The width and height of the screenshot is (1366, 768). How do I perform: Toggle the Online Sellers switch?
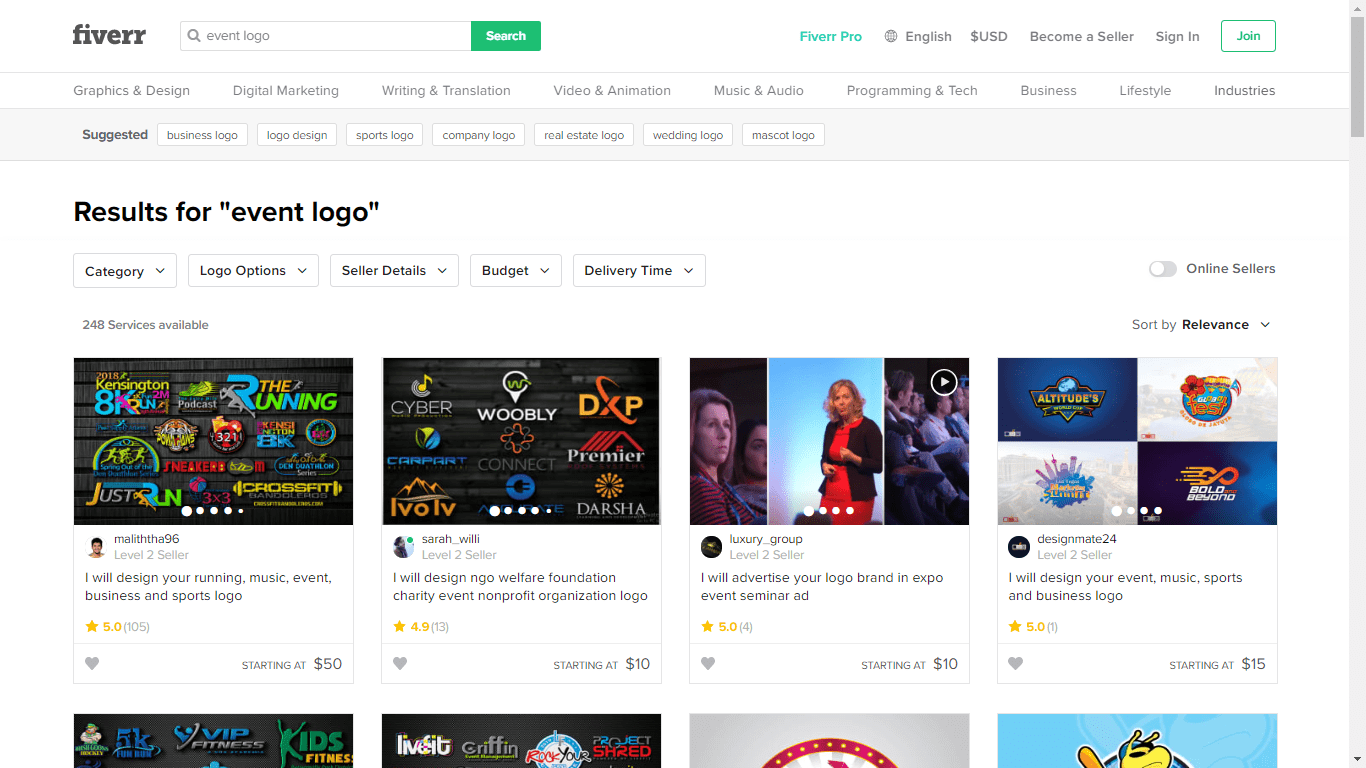pyautogui.click(x=1163, y=269)
